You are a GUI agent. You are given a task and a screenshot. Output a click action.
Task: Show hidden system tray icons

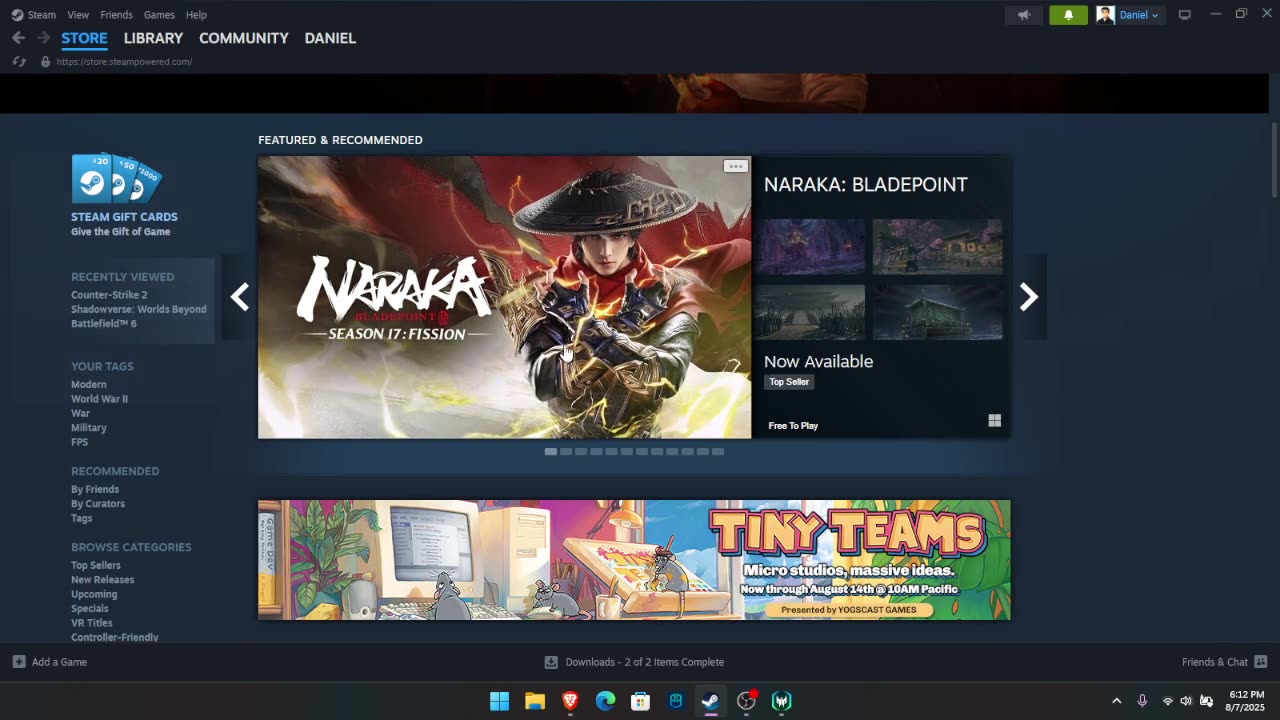(x=1116, y=701)
